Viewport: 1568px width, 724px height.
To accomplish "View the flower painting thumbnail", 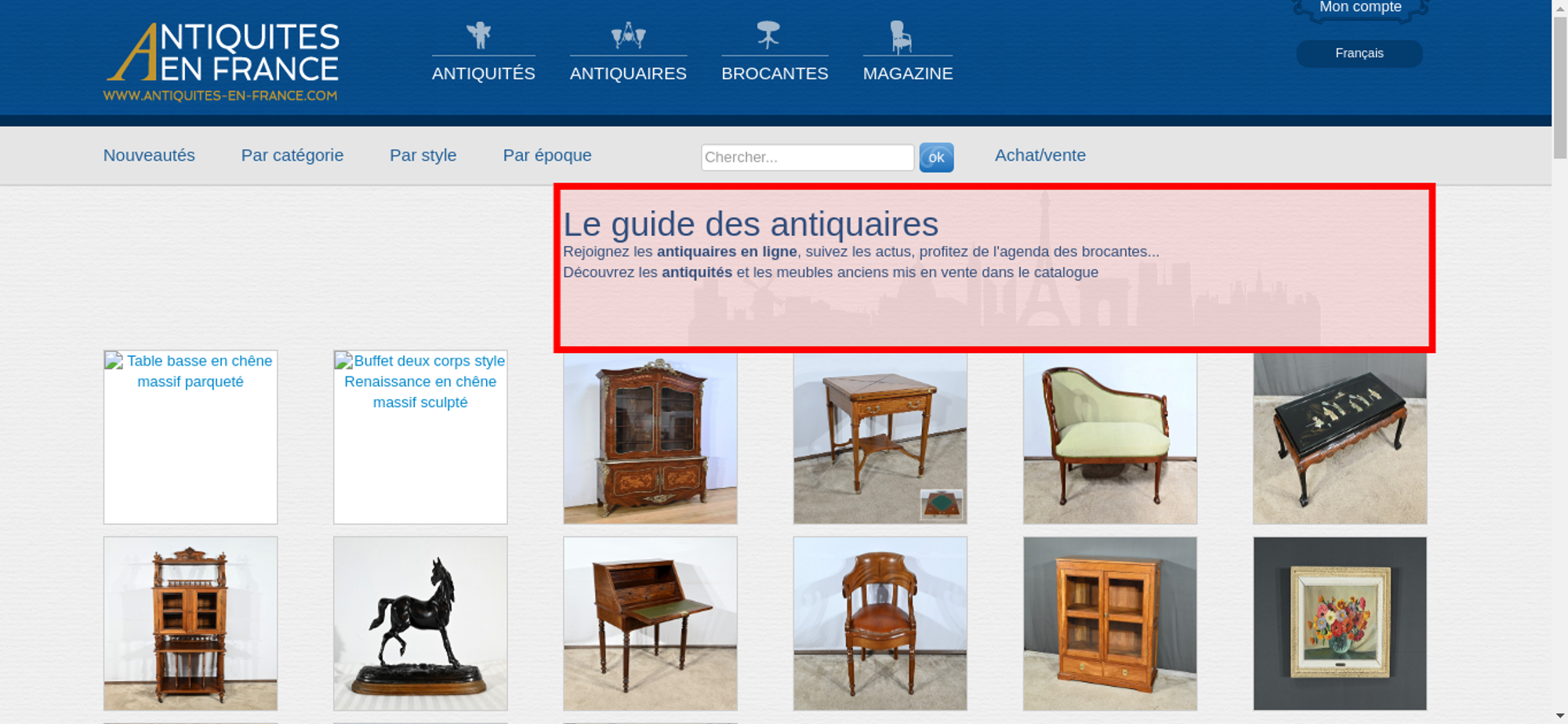I will point(1340,624).
